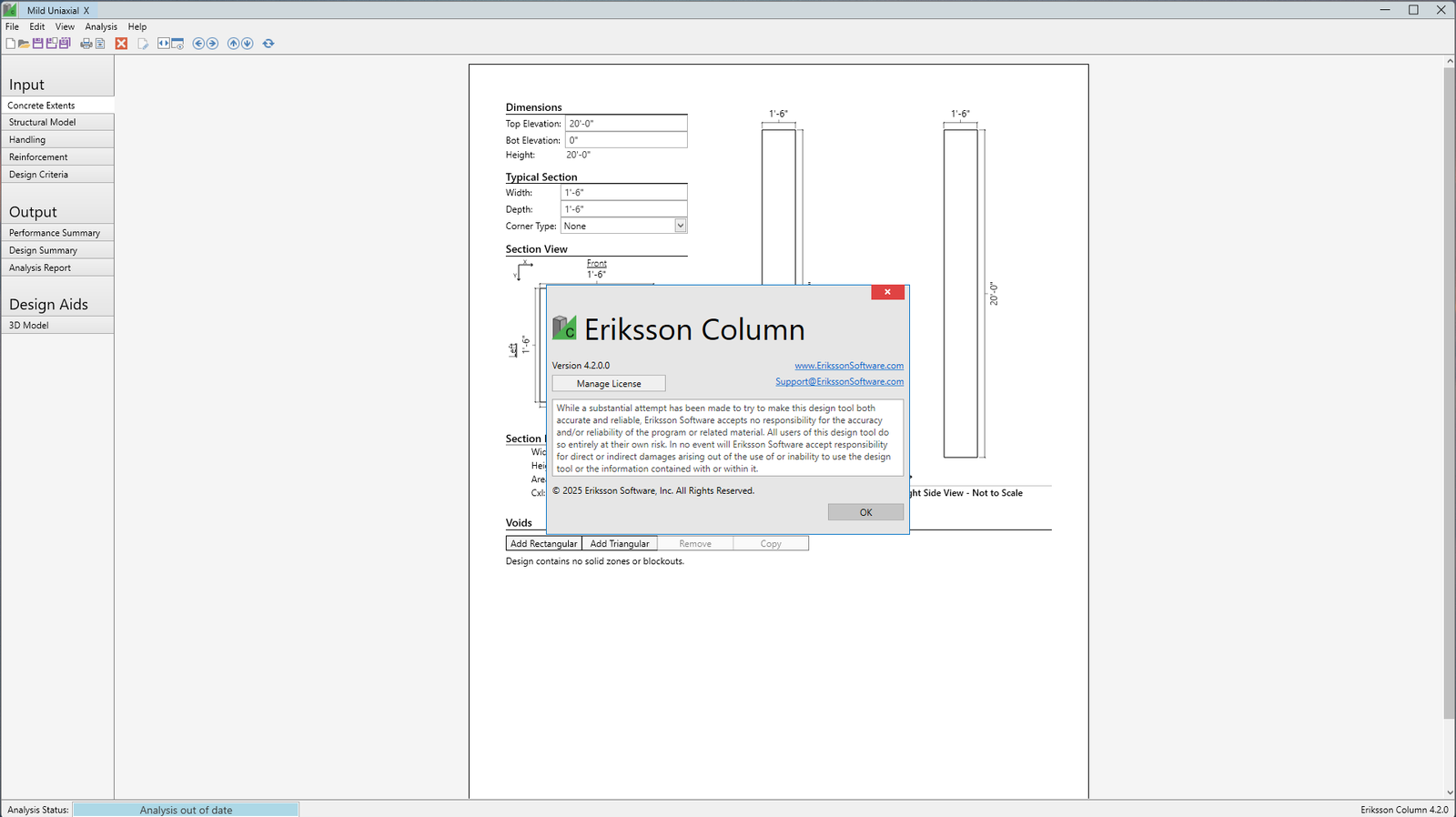Click the Add Triangular void button
This screenshot has width=1456, height=817.
pyautogui.click(x=620, y=543)
